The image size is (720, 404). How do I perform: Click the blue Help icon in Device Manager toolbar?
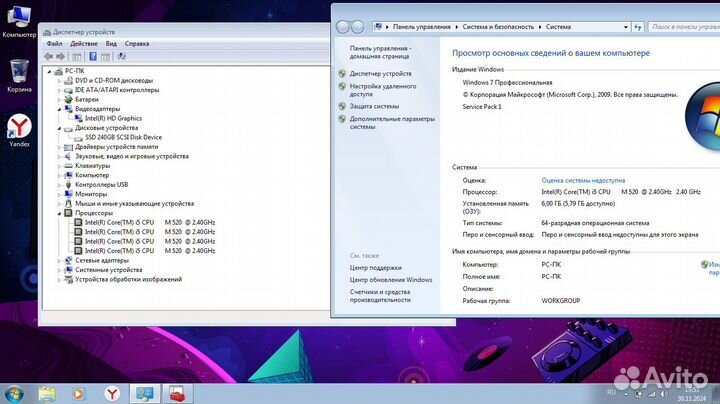(93, 56)
